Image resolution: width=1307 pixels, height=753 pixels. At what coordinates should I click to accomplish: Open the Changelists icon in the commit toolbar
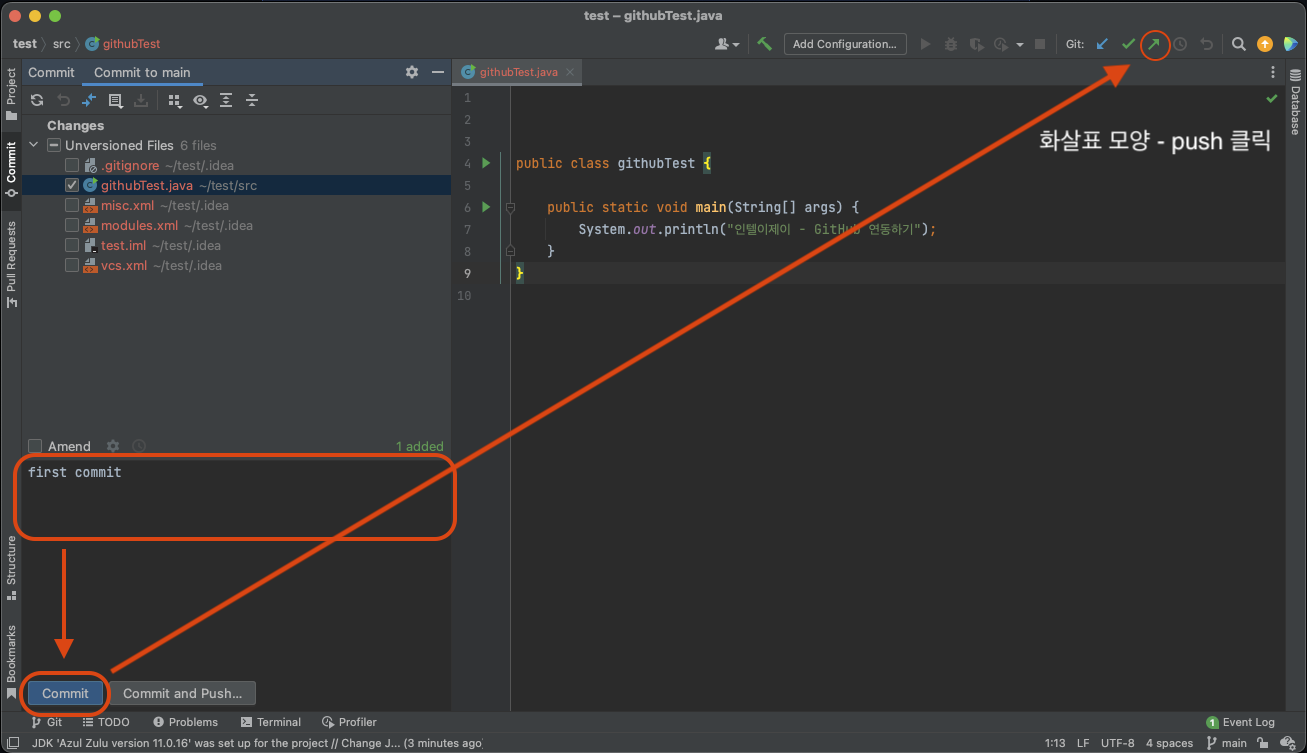tap(115, 100)
